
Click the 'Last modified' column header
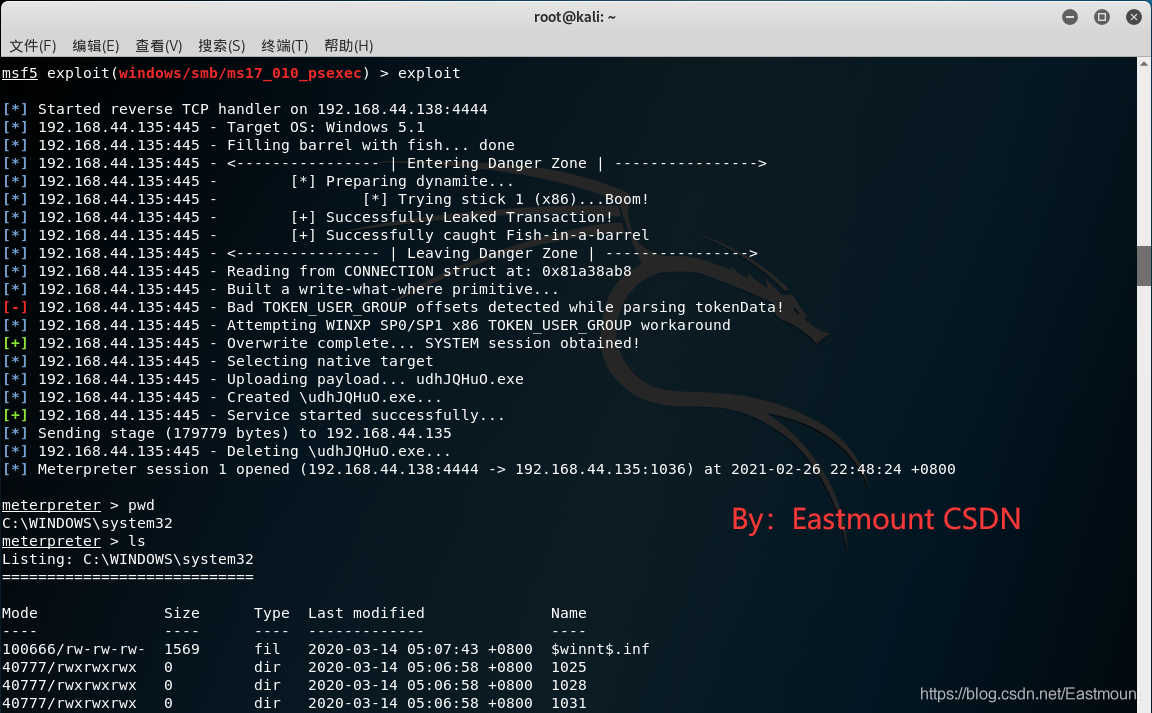(366, 613)
